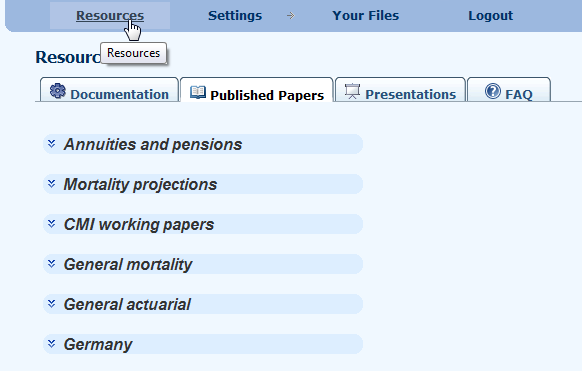Click the 'Mortality projections' heading text

(x=140, y=184)
